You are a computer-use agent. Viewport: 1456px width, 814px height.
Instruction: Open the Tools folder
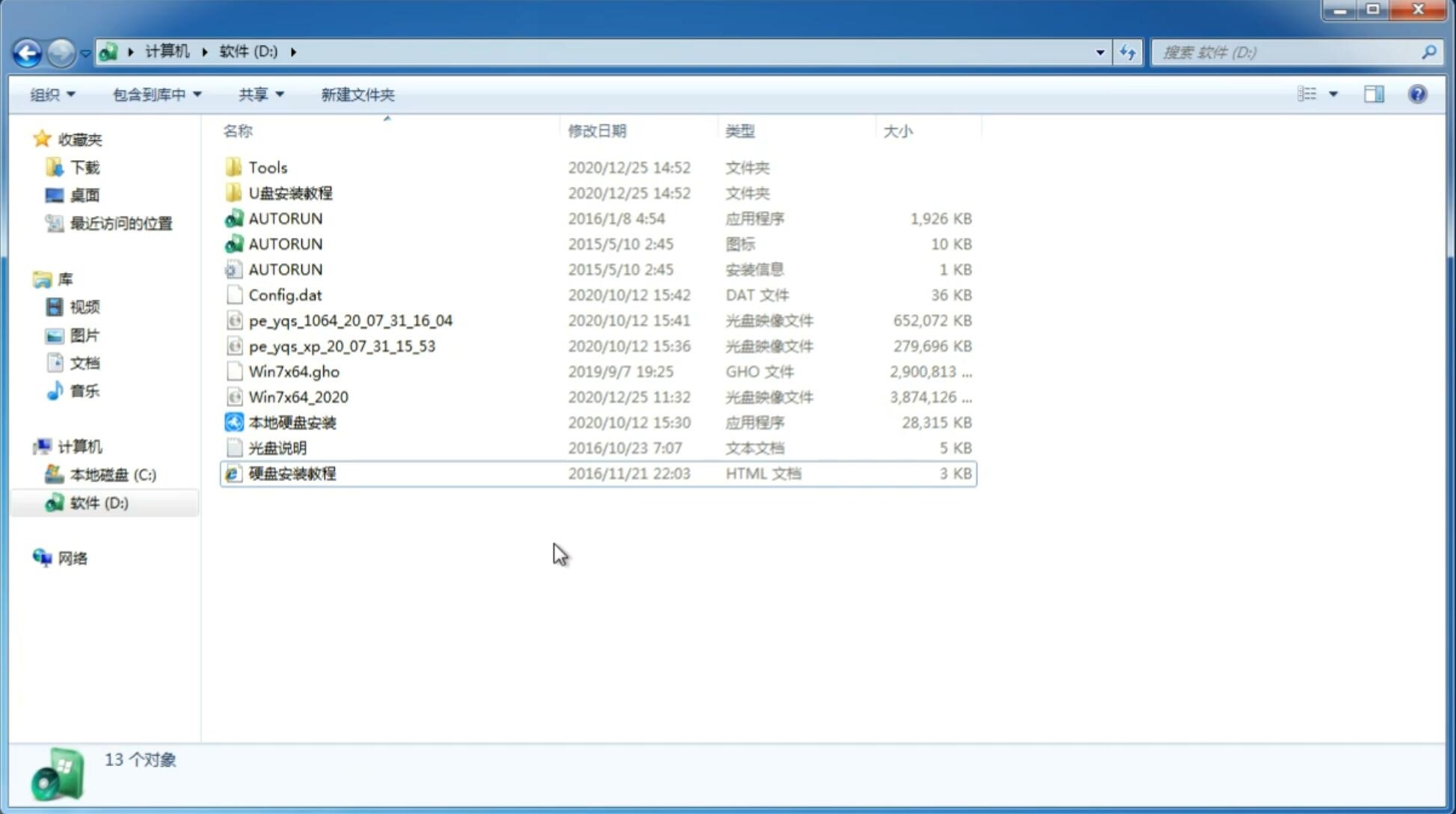266,167
